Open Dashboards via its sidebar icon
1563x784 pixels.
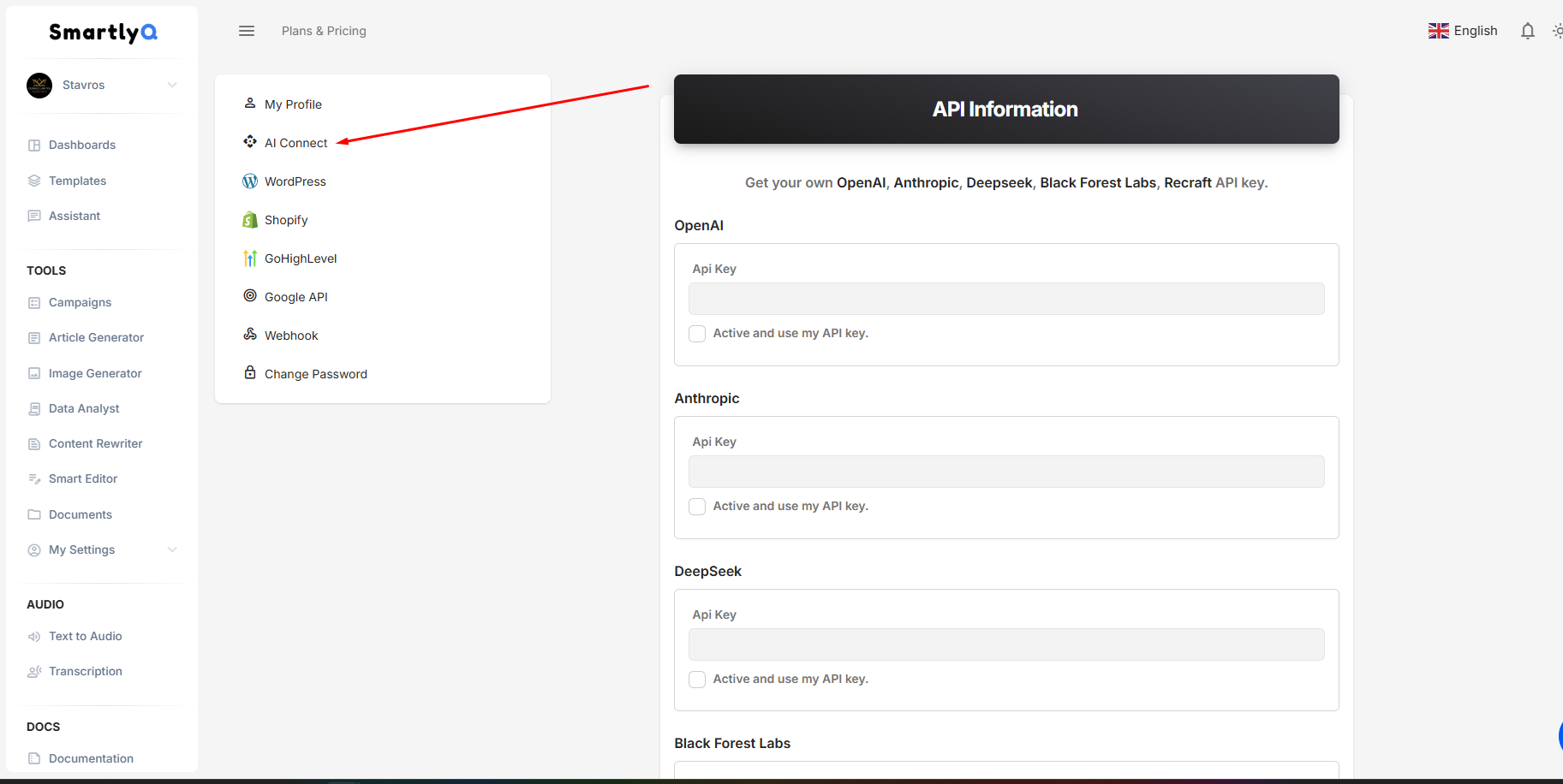pos(34,146)
